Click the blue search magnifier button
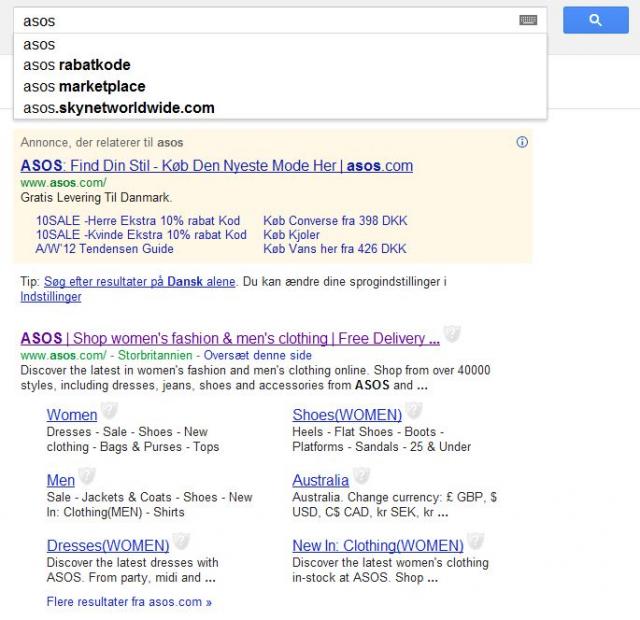Viewport: 640px width, 620px height. coord(595,20)
